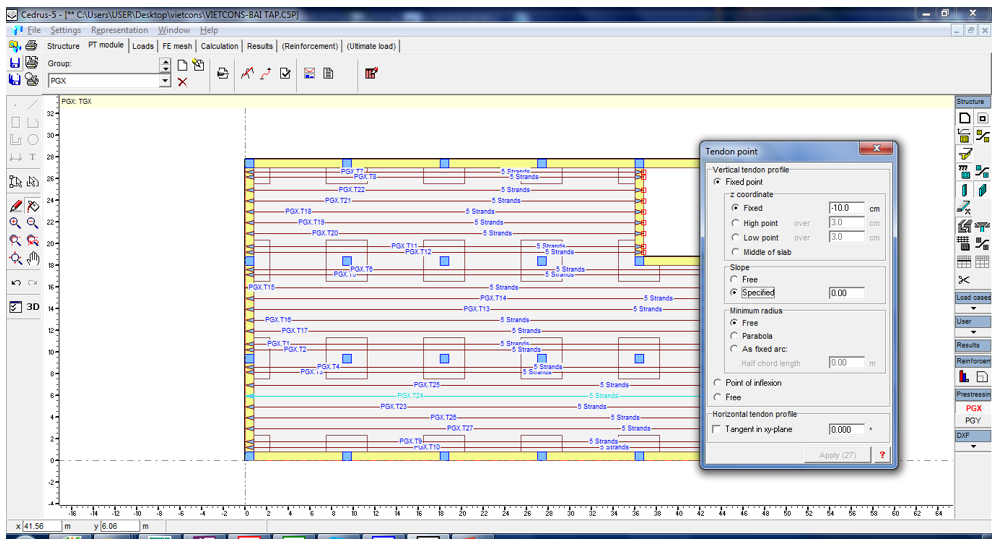Viewport: 1000px width, 546px height.
Task: Click the red curved tendon arrow icon
Action: [266, 73]
